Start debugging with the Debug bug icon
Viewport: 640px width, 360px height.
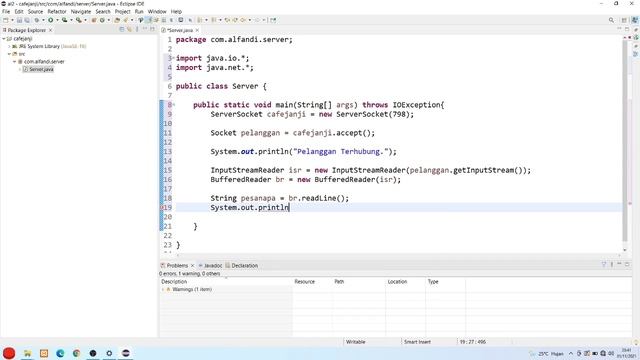click(37, 20)
